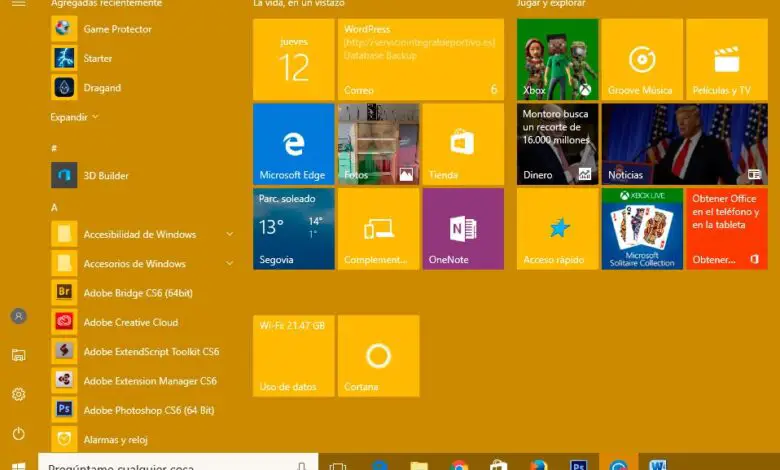Open the Obtener Office tile

pyautogui.click(x=727, y=229)
